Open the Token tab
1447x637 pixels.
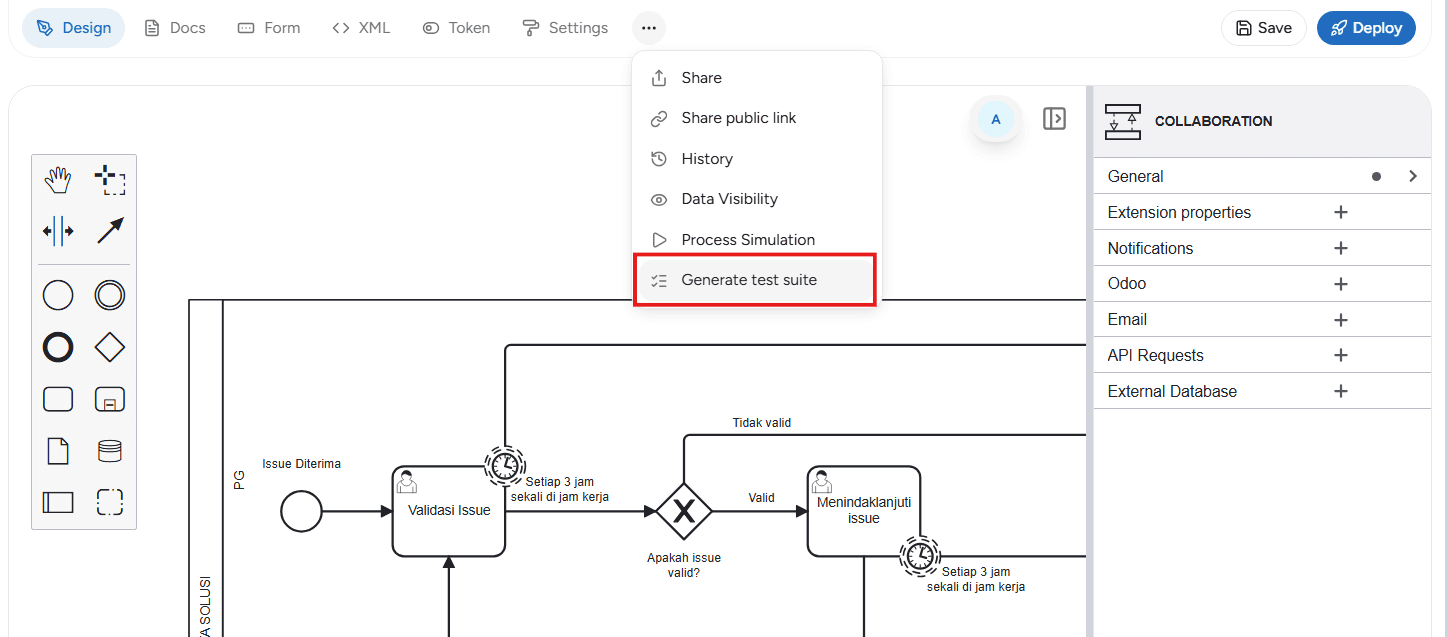(456, 28)
